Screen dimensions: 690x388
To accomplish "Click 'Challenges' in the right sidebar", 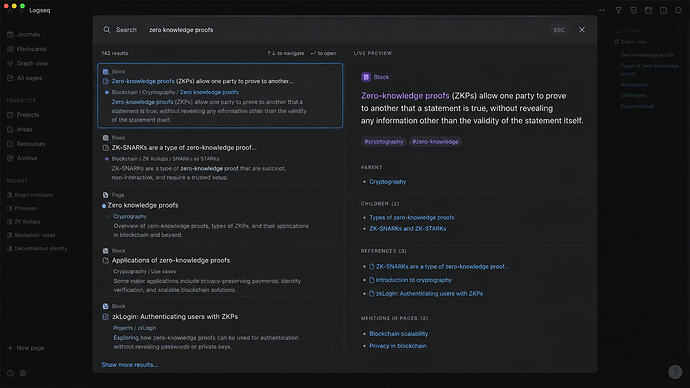I will pyautogui.click(x=633, y=95).
